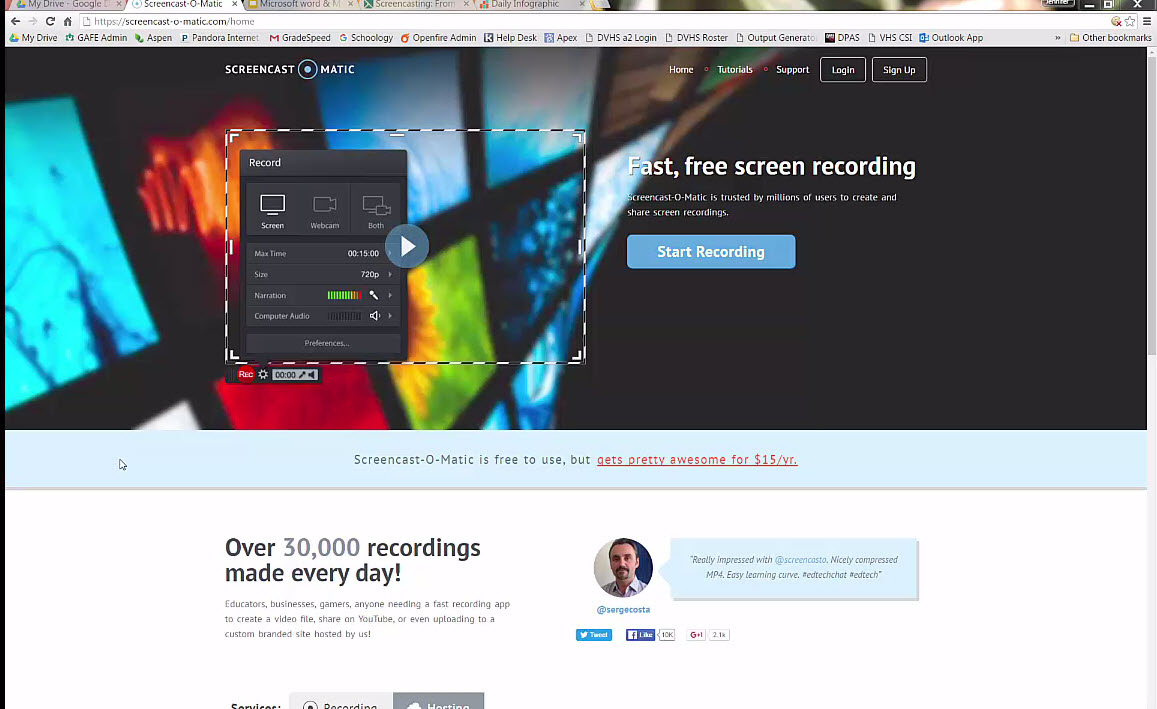The width and height of the screenshot is (1157, 709).
Task: Follow the 'gets pretty awesome for $15/yr.' link
Action: 697,460
